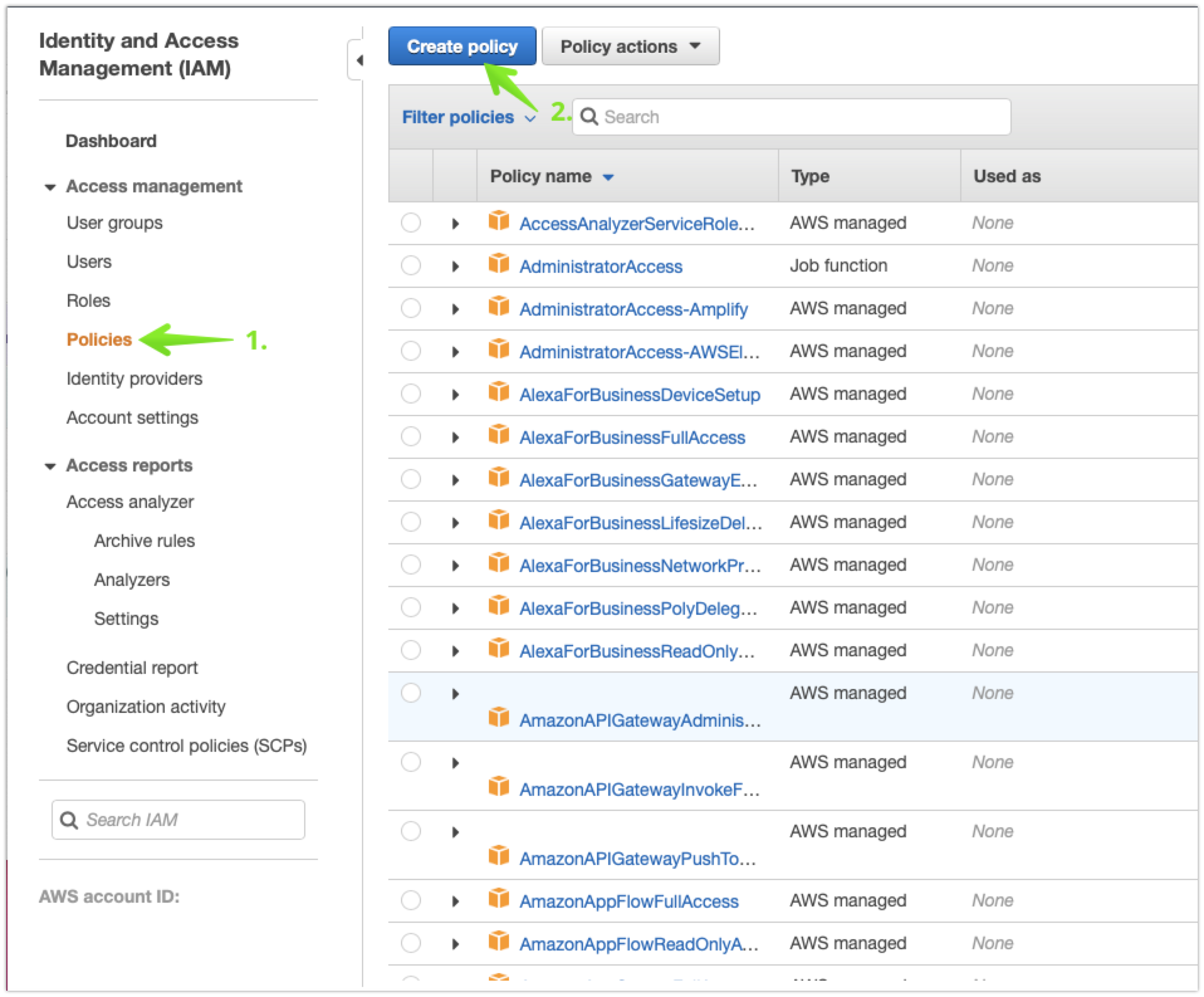Viewport: 1204px width, 997px height.
Task: Open Analyzers under Access analyzer
Action: click(x=132, y=580)
